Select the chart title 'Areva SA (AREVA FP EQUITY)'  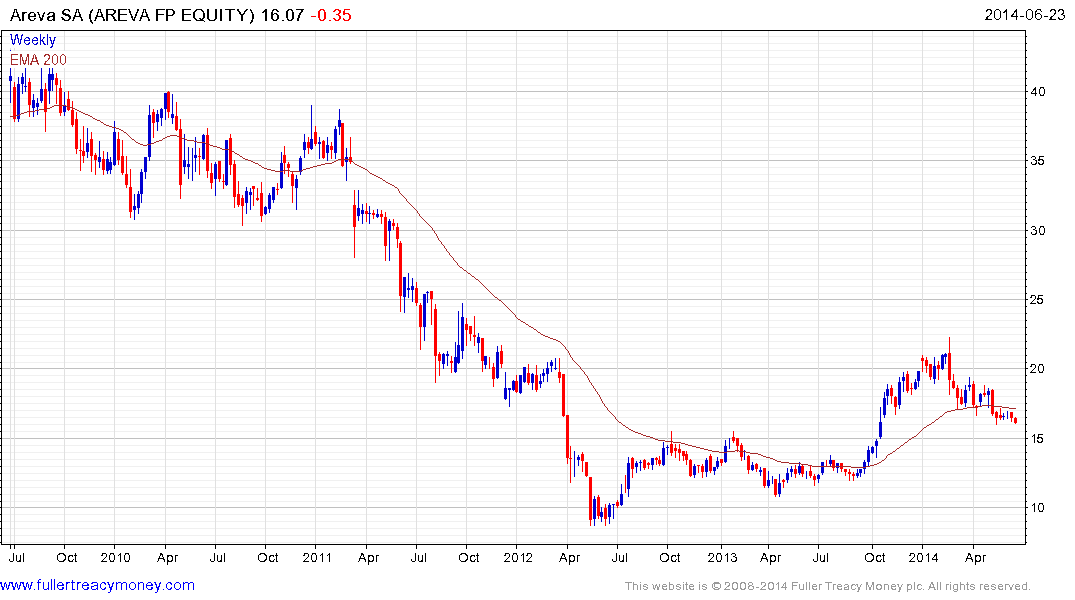pyautogui.click(x=132, y=15)
